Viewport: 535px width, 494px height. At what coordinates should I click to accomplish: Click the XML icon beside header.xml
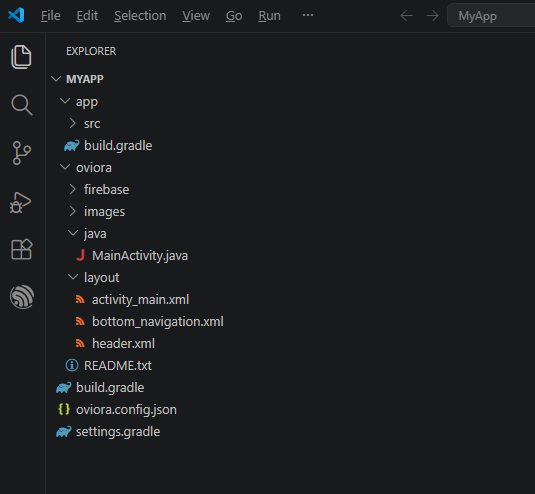pyautogui.click(x=80, y=343)
